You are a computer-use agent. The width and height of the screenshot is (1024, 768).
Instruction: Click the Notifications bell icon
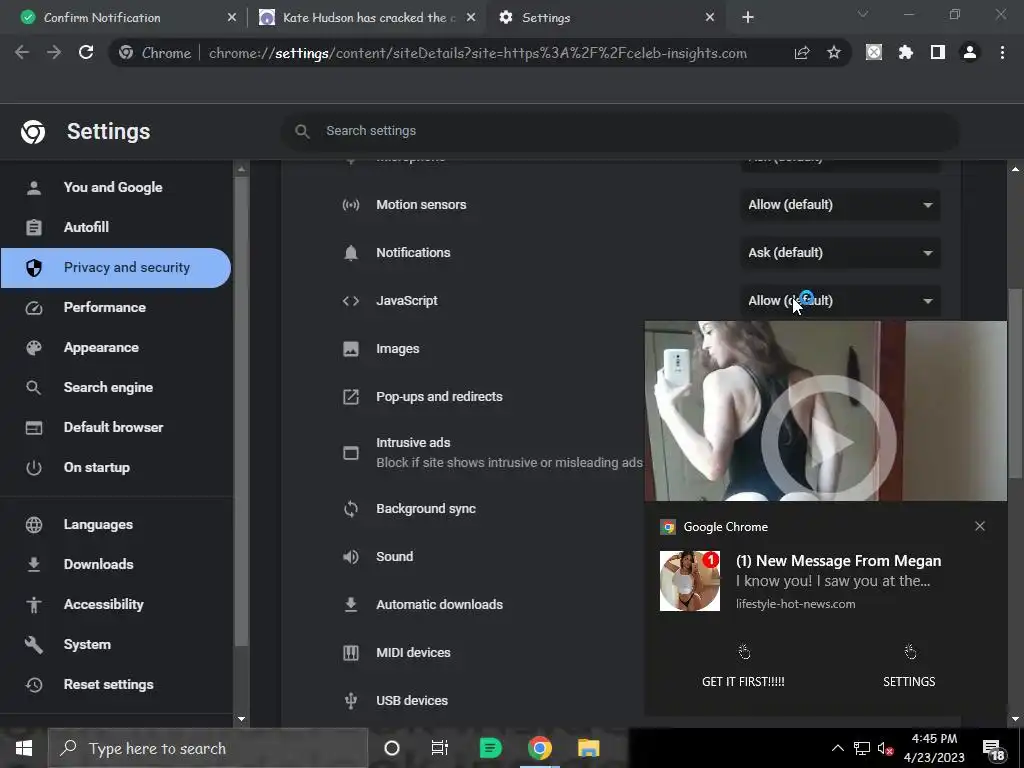[351, 253]
